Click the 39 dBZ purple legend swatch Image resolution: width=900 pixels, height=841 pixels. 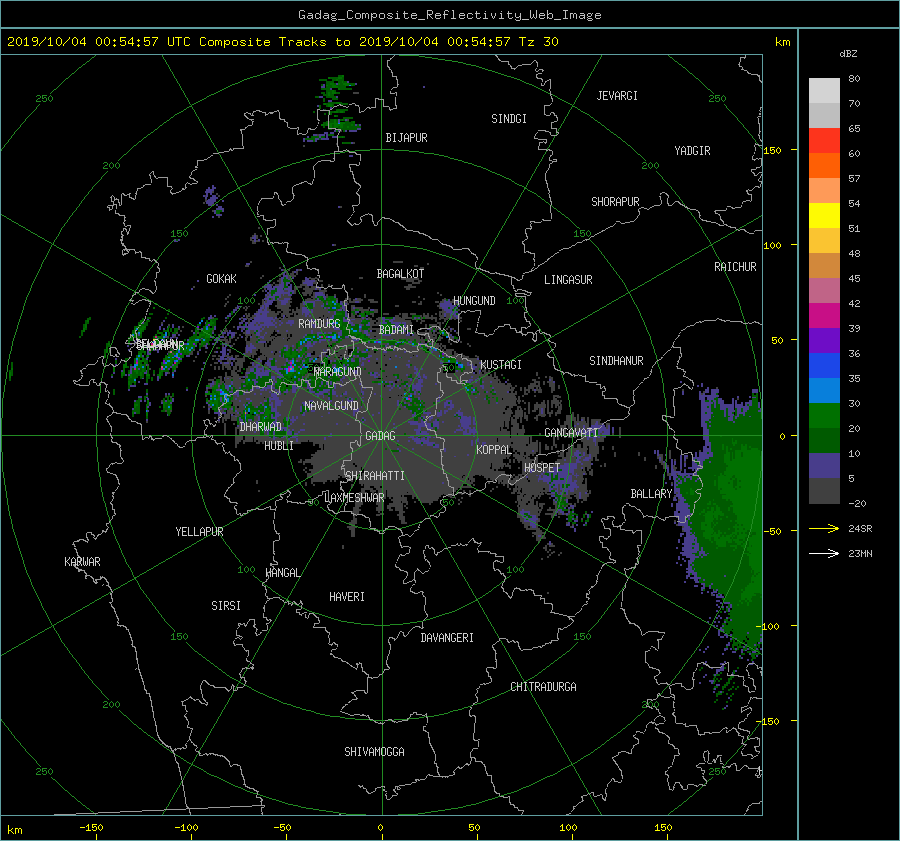(824, 340)
